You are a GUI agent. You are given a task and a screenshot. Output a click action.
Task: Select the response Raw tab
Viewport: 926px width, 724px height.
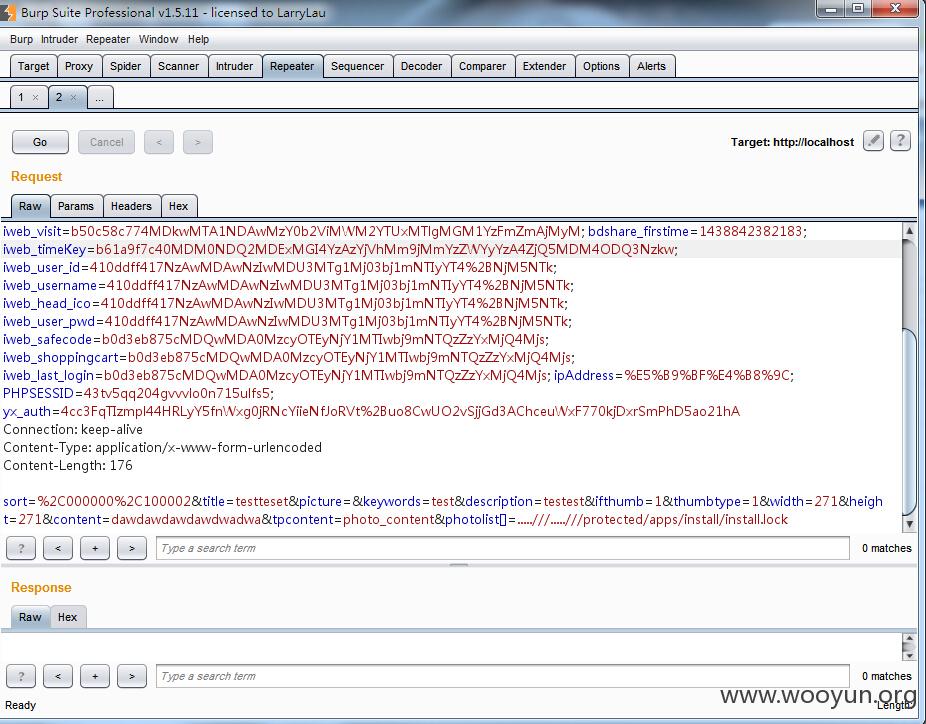click(30, 617)
